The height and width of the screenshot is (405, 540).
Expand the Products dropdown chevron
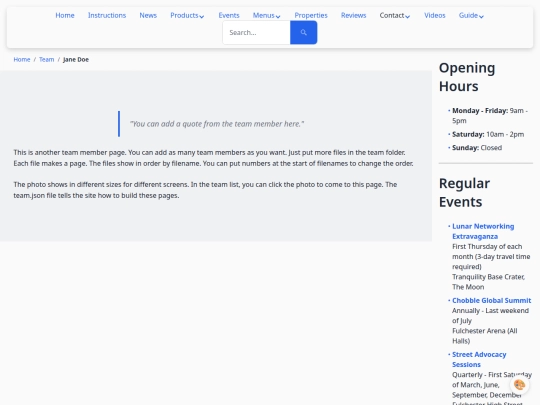click(202, 16)
